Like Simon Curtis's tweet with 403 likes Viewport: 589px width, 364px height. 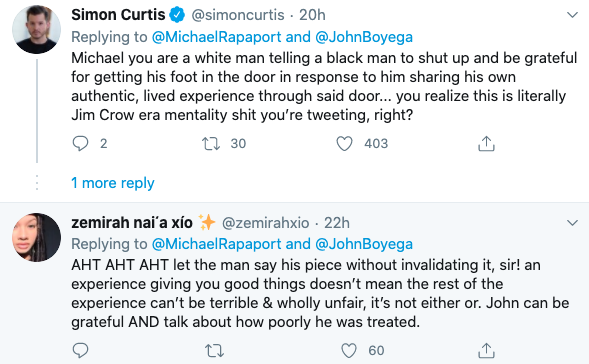(x=344, y=143)
